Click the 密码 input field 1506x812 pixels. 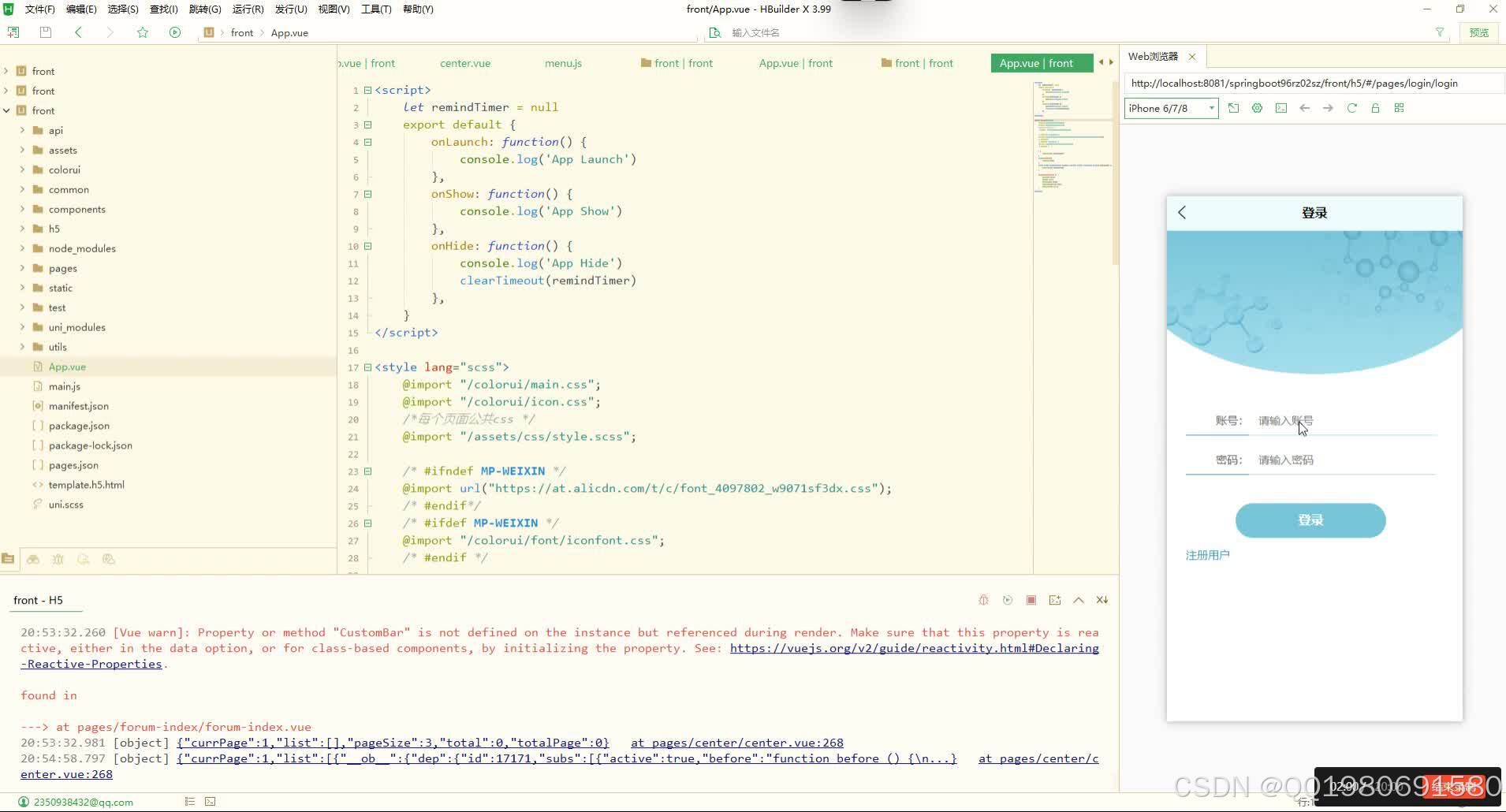(x=1345, y=460)
